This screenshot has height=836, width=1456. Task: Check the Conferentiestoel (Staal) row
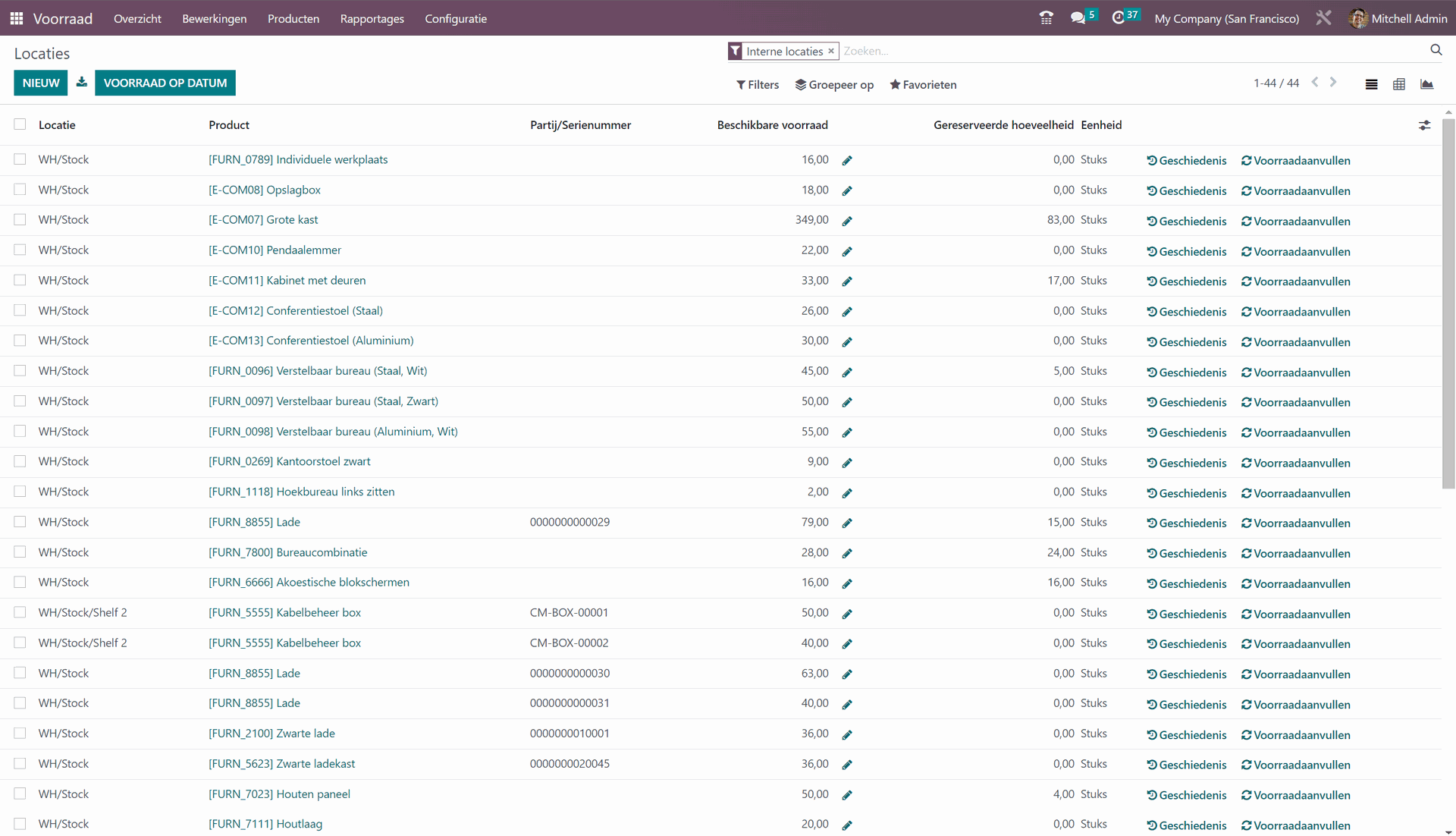point(20,310)
